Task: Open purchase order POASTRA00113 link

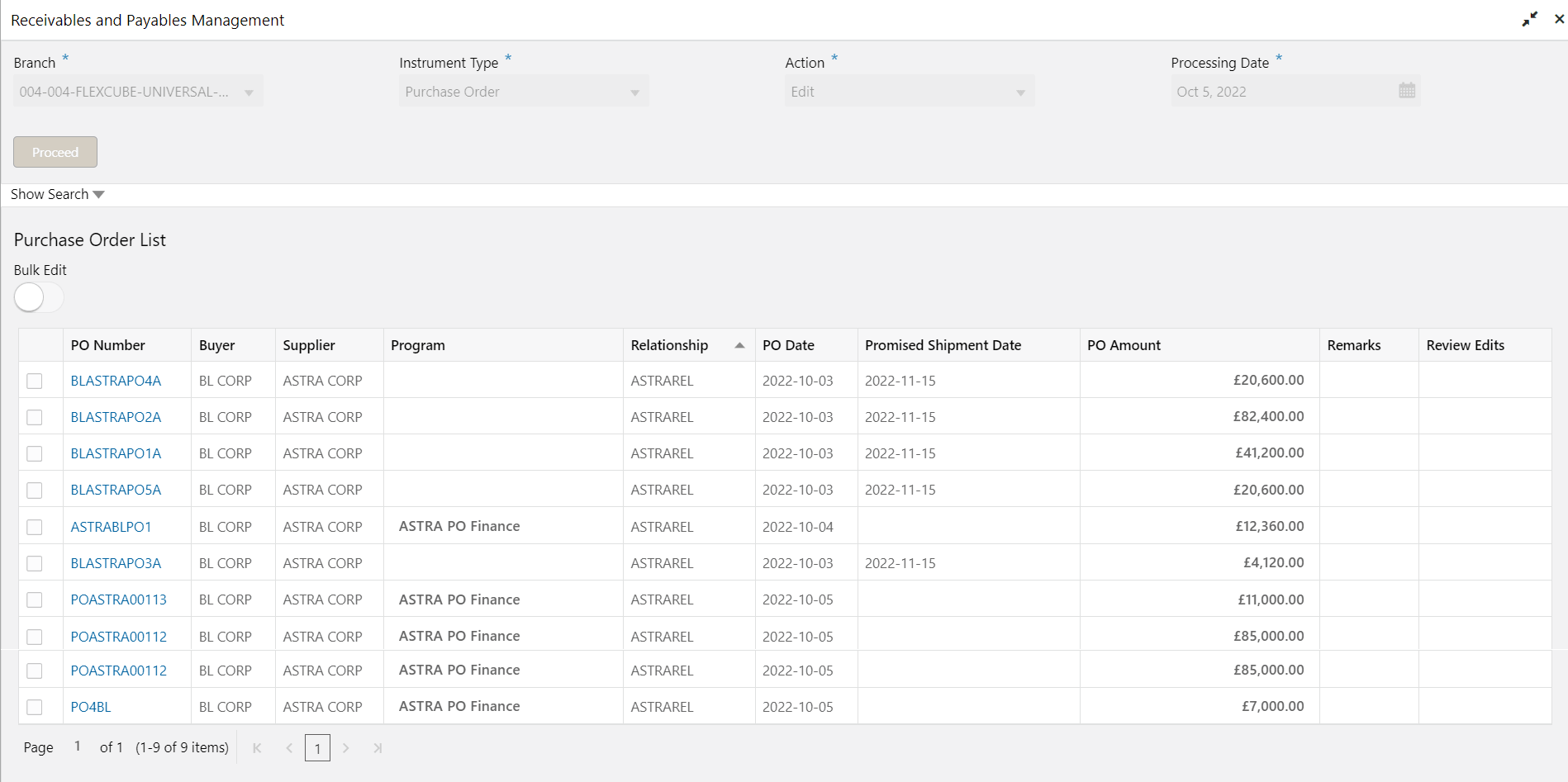Action: [118, 600]
